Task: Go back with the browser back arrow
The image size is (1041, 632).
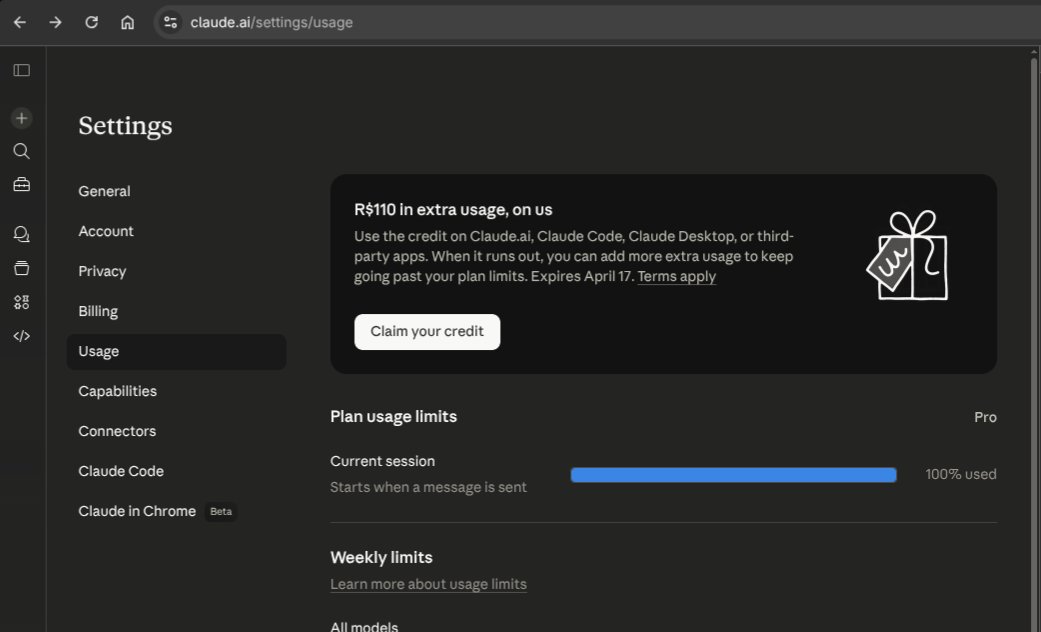Action: tap(20, 23)
